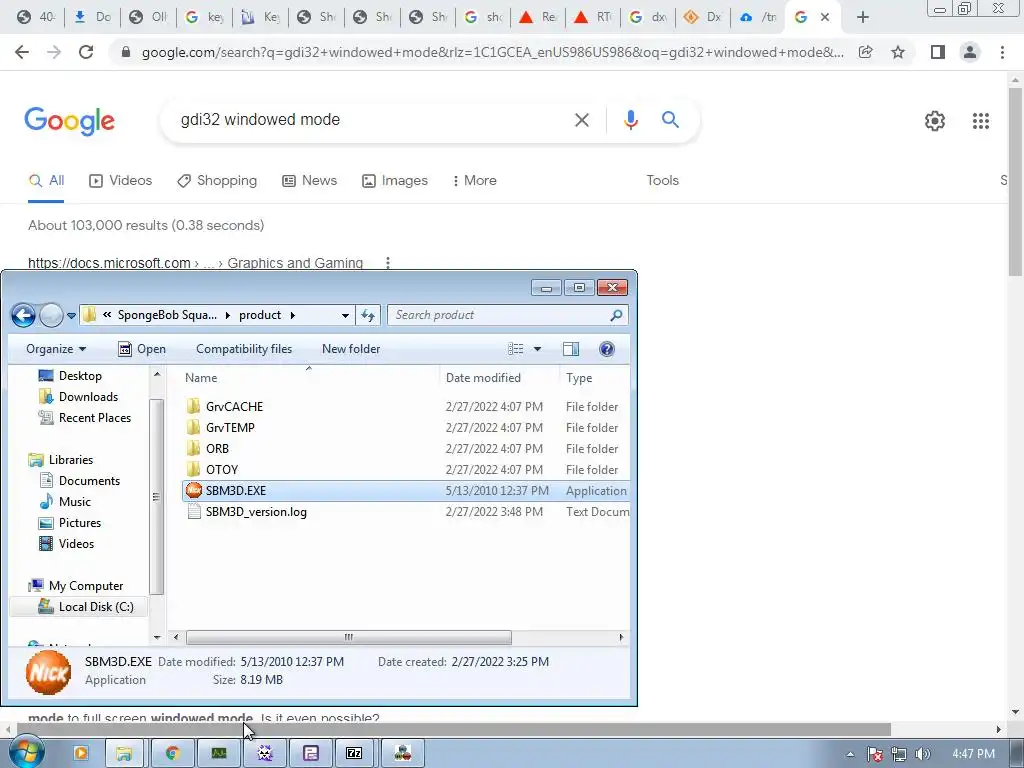Viewport: 1024px width, 768px height.
Task: Select SBM3D.EXE application file
Action: point(405,490)
